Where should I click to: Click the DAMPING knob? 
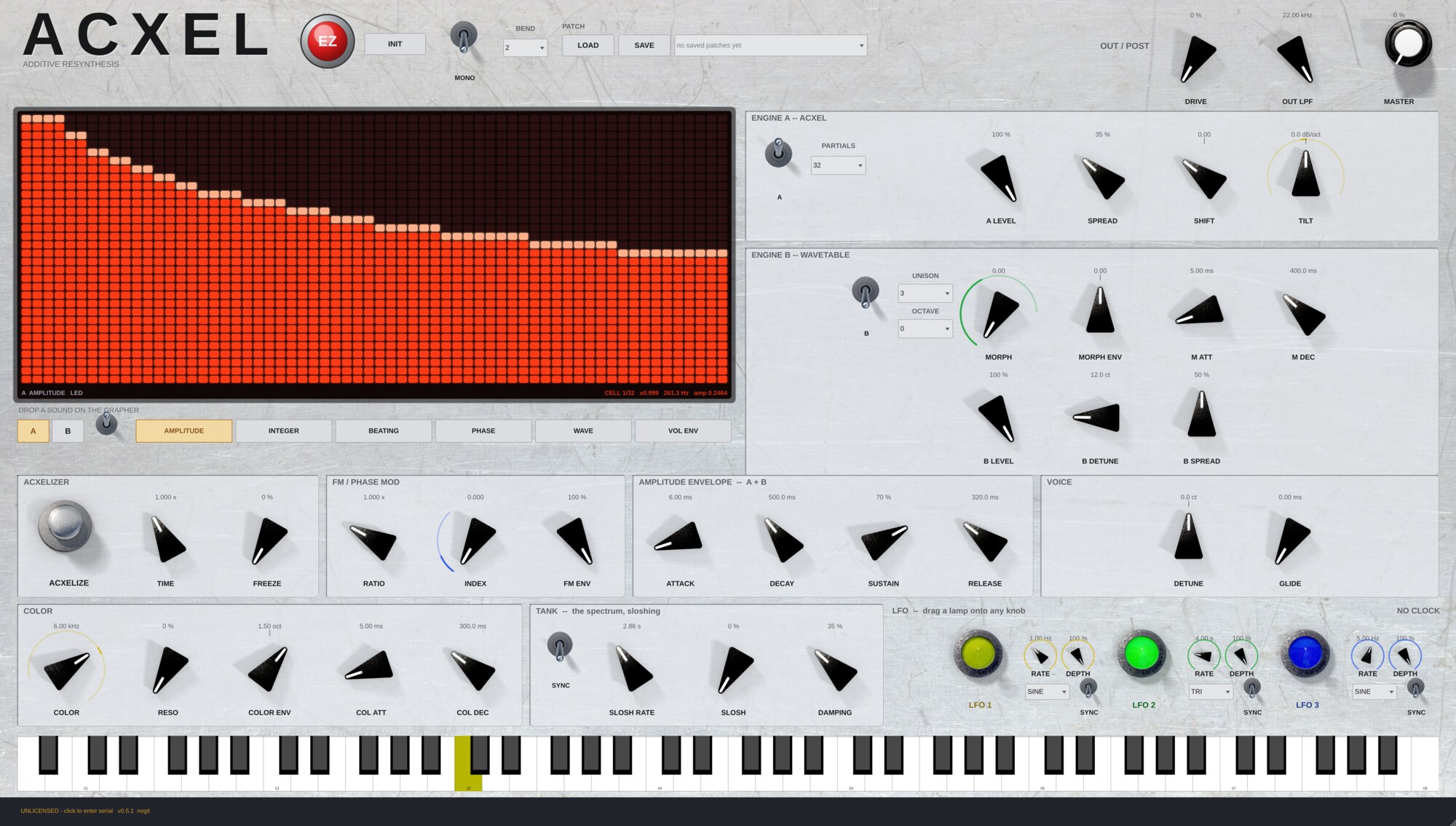(x=835, y=669)
